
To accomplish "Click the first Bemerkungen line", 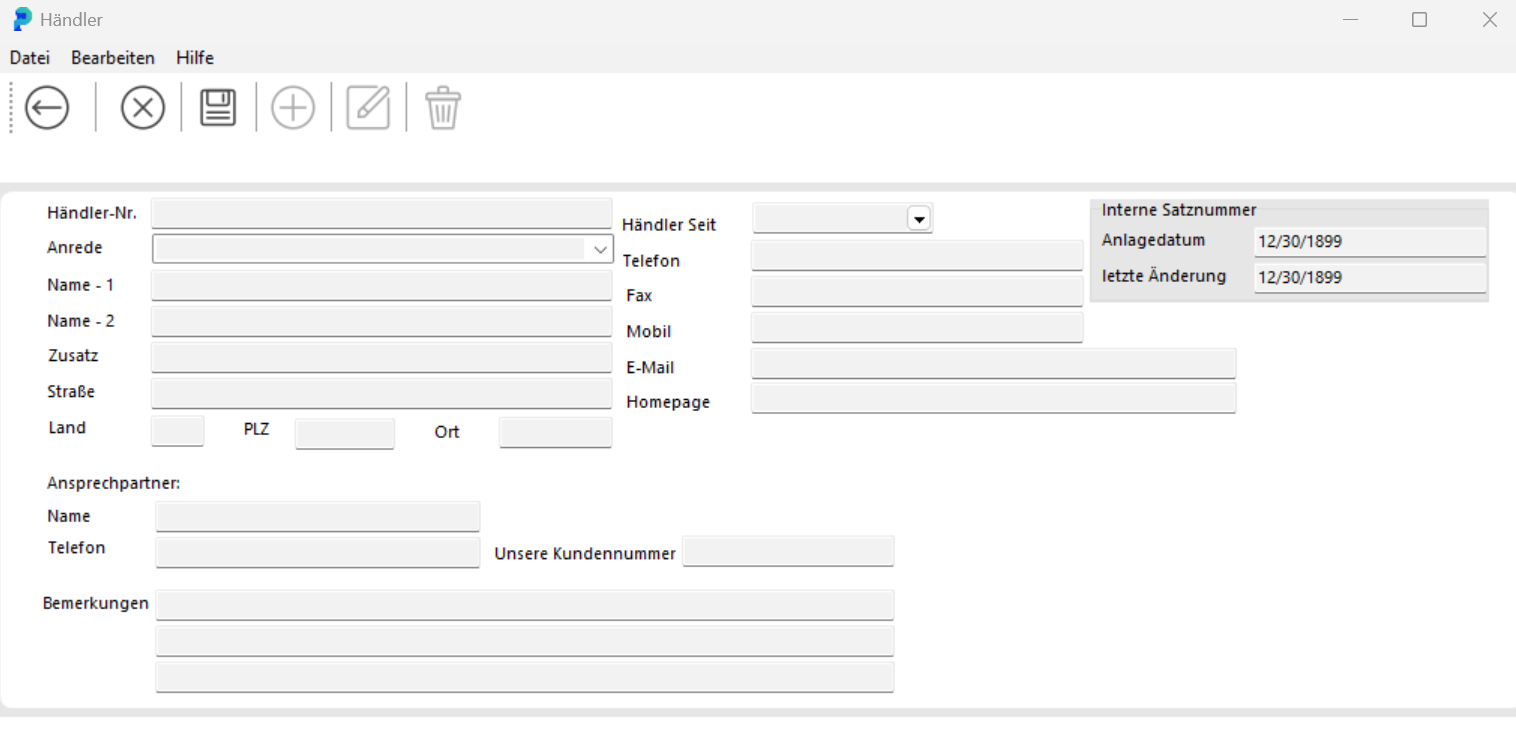I will (524, 604).
